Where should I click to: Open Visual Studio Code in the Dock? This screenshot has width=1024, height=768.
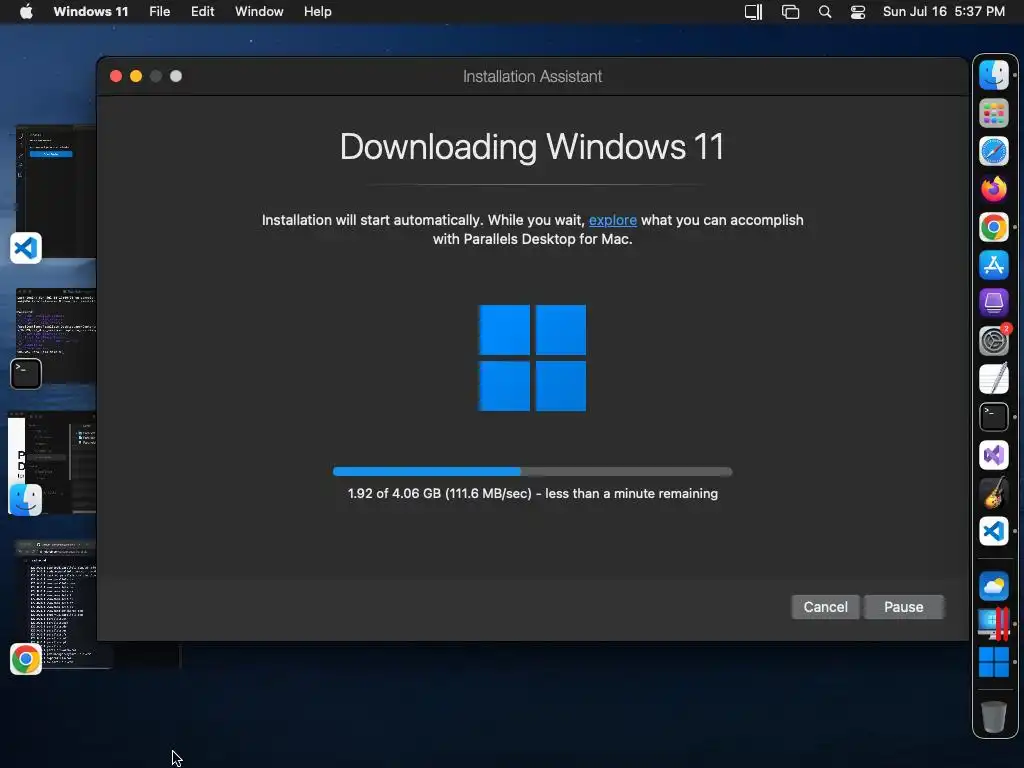point(993,531)
